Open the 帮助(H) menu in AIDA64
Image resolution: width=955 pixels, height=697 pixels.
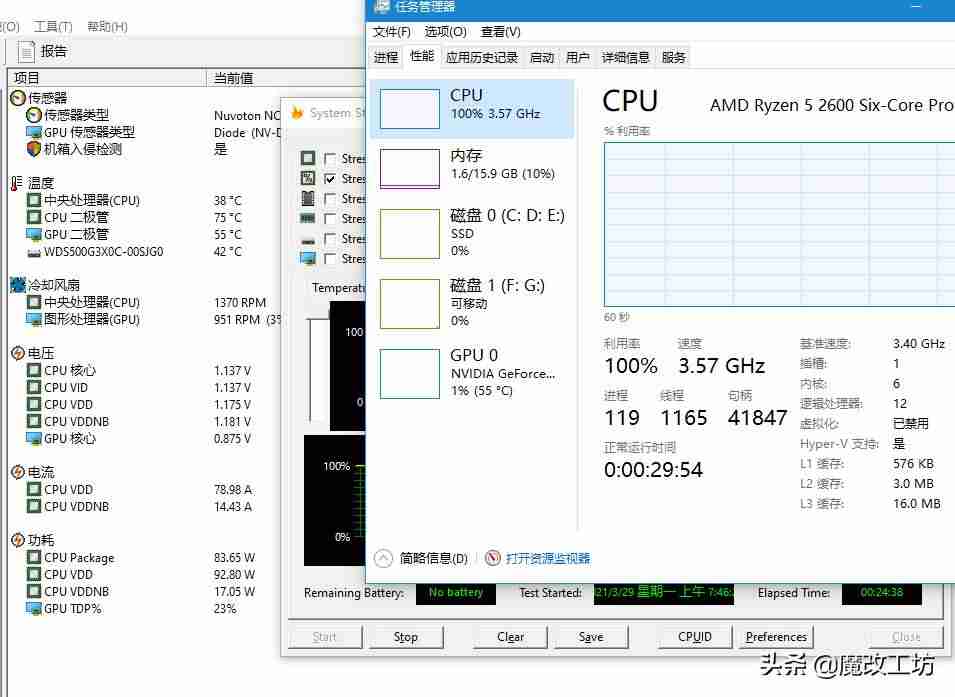[x=107, y=26]
